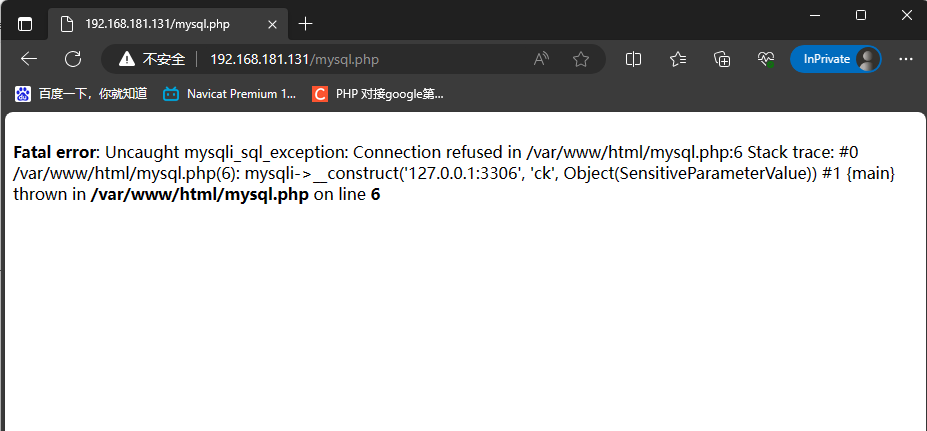The image size is (927, 431).
Task: Click the read aloud icon
Action: (x=541, y=59)
